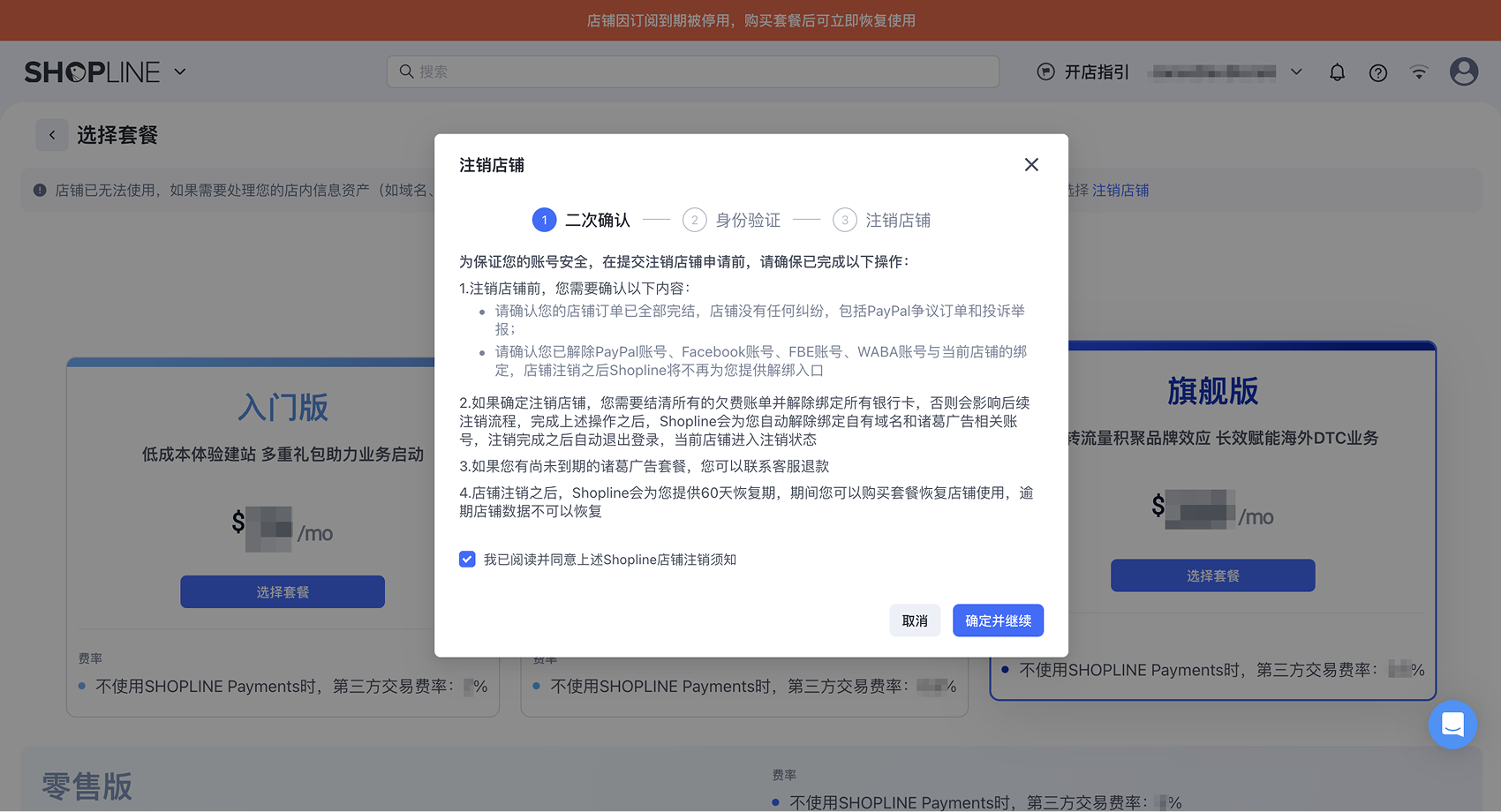Select step 1 二次确认 in the stepper
Image resolution: width=1501 pixels, height=812 pixels.
click(x=581, y=220)
